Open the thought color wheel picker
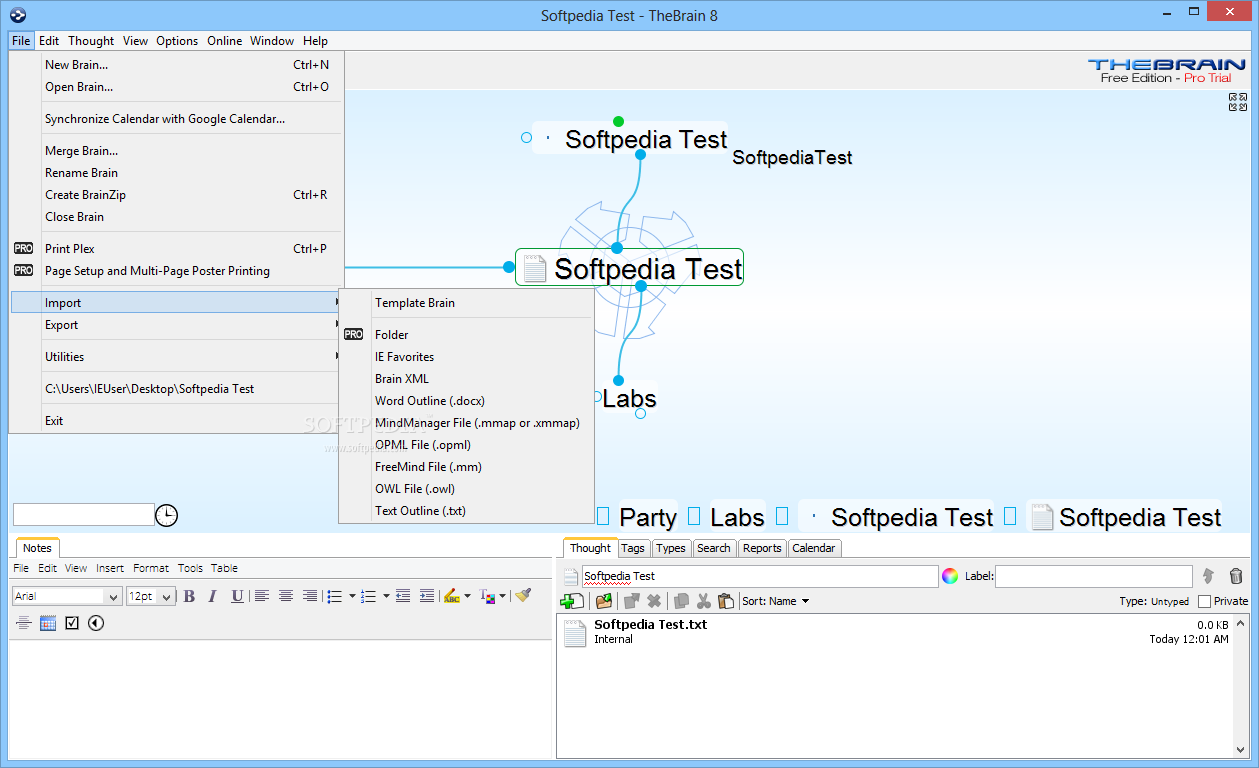The image size is (1259, 768). pyautogui.click(x=950, y=576)
